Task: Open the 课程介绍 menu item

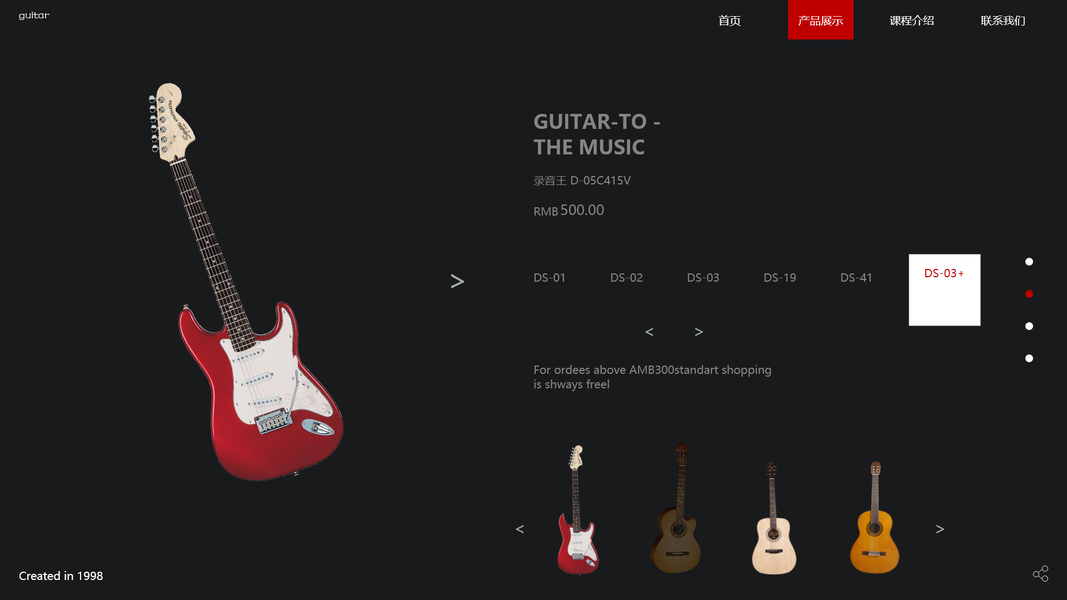Action: click(912, 20)
